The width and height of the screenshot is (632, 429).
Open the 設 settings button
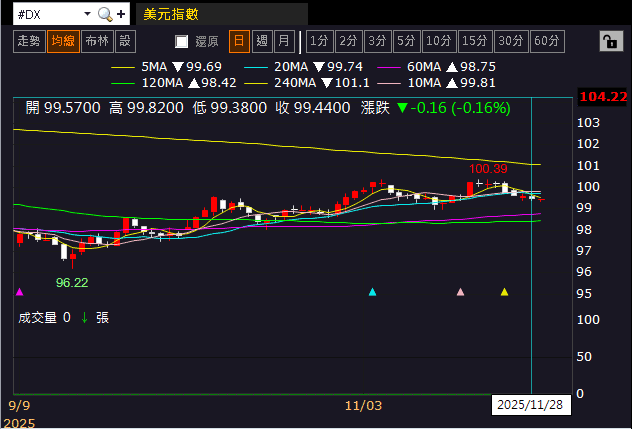coord(125,41)
